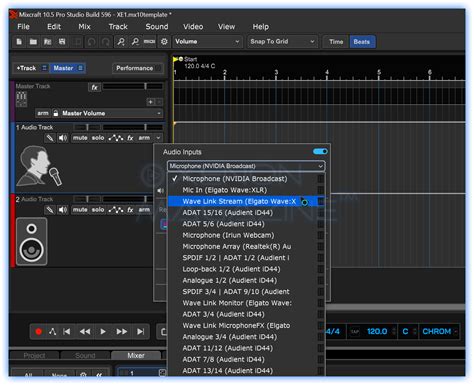Click the Master Track fx button
The height and width of the screenshot is (385, 474).
[95, 87]
